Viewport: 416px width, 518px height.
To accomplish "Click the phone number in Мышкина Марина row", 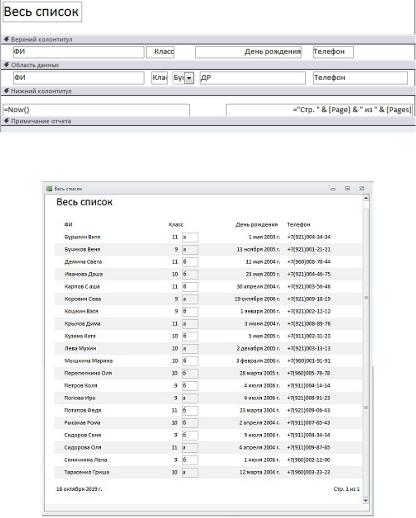I will 309,361.
